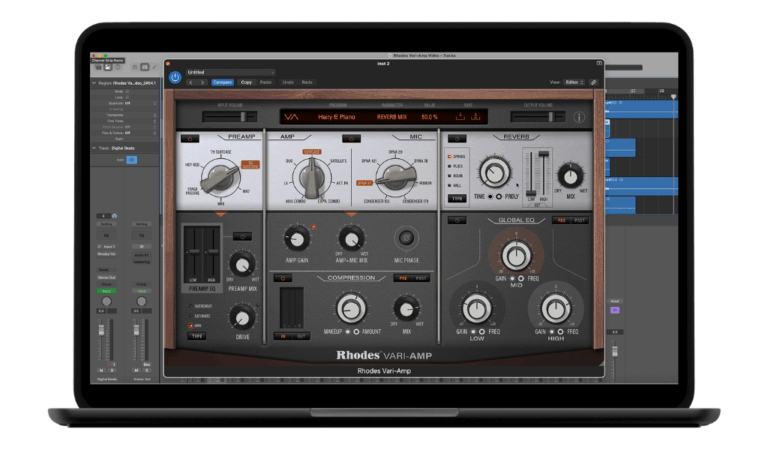Select the Hall reverb type
The height and width of the screenshot is (450, 768).
tap(455, 186)
